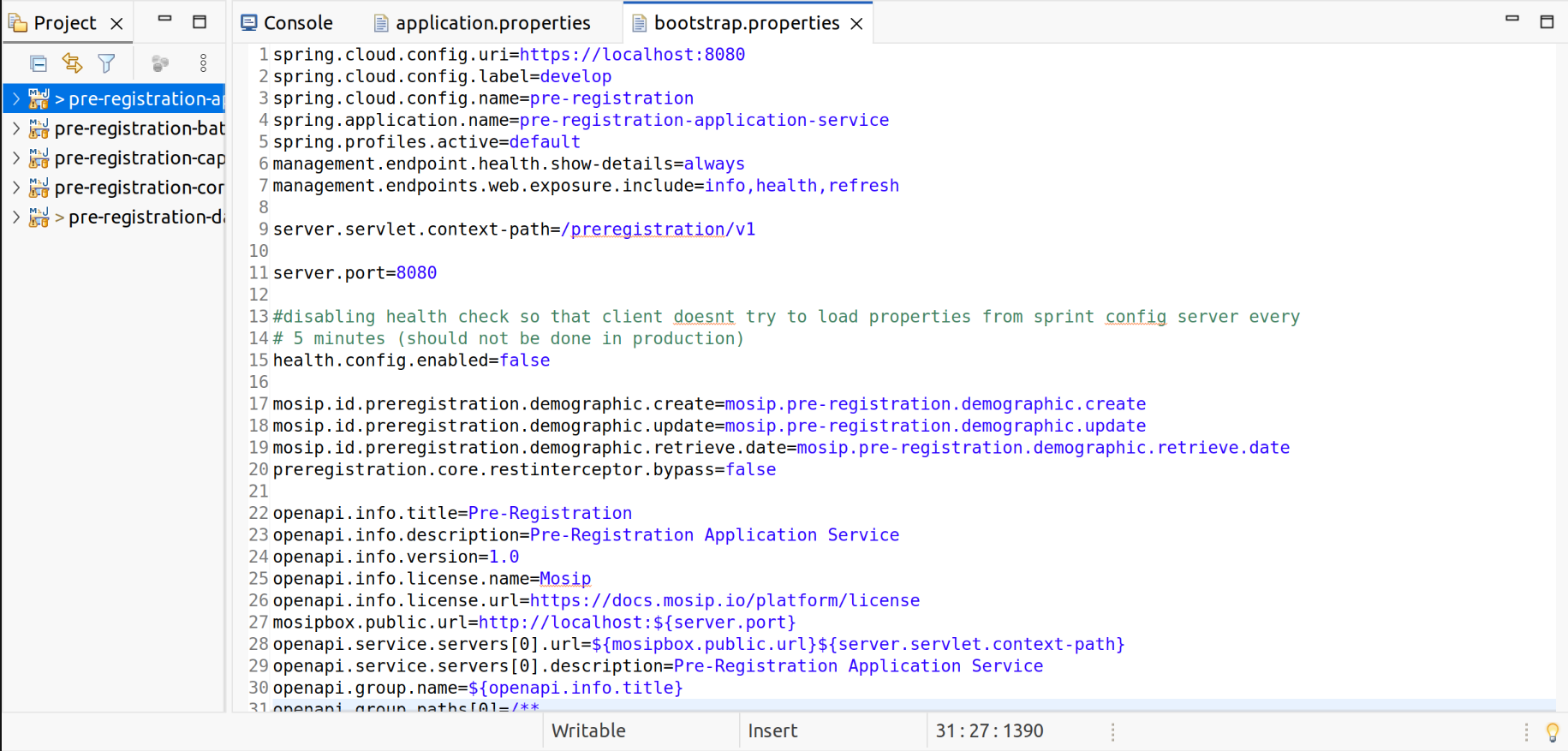Screen dimensions: 1568x751
Task: Toggle Link with Editor arrows icon
Action: pyautogui.click(x=72, y=63)
